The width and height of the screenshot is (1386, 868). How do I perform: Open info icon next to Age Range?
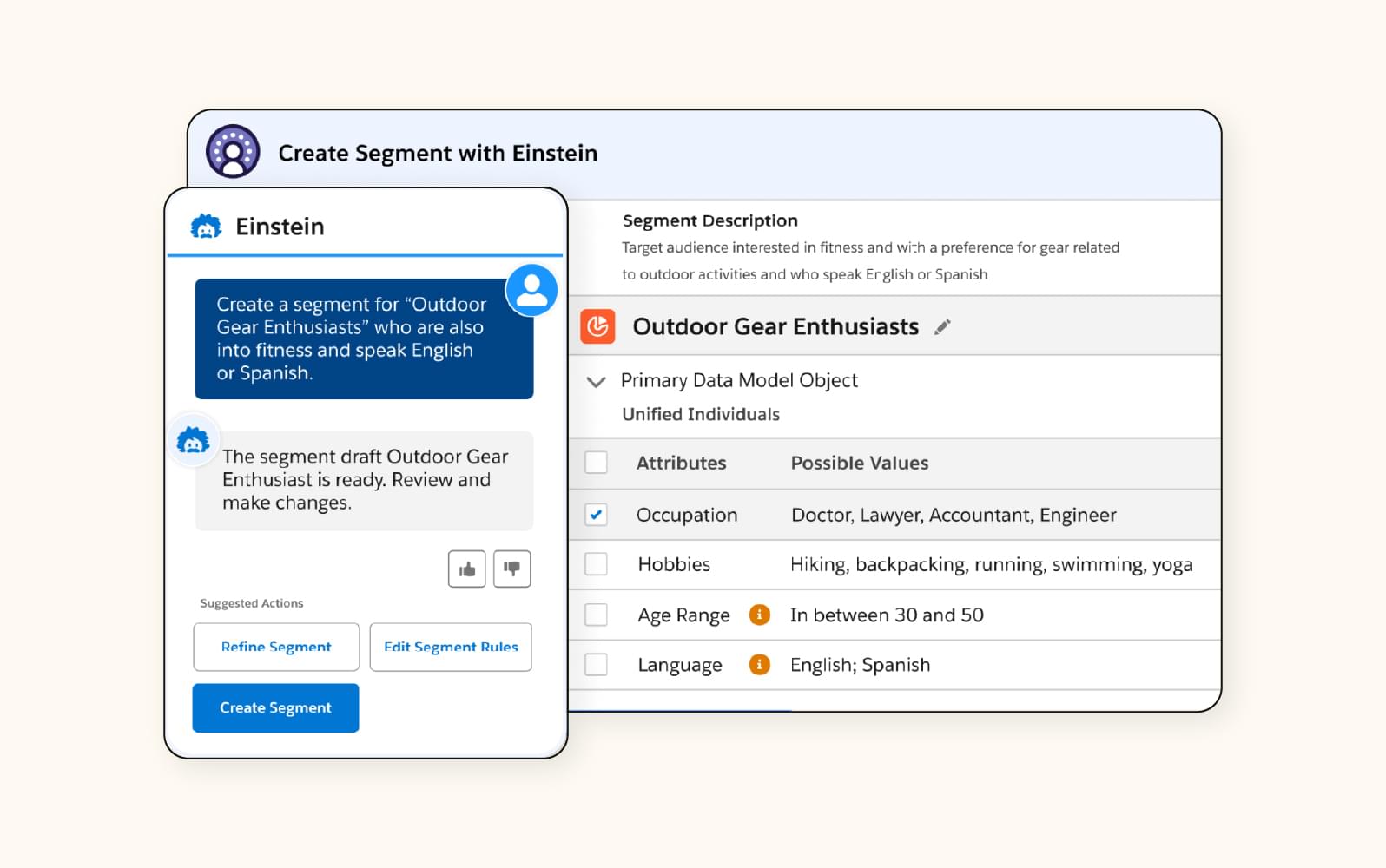(x=760, y=615)
